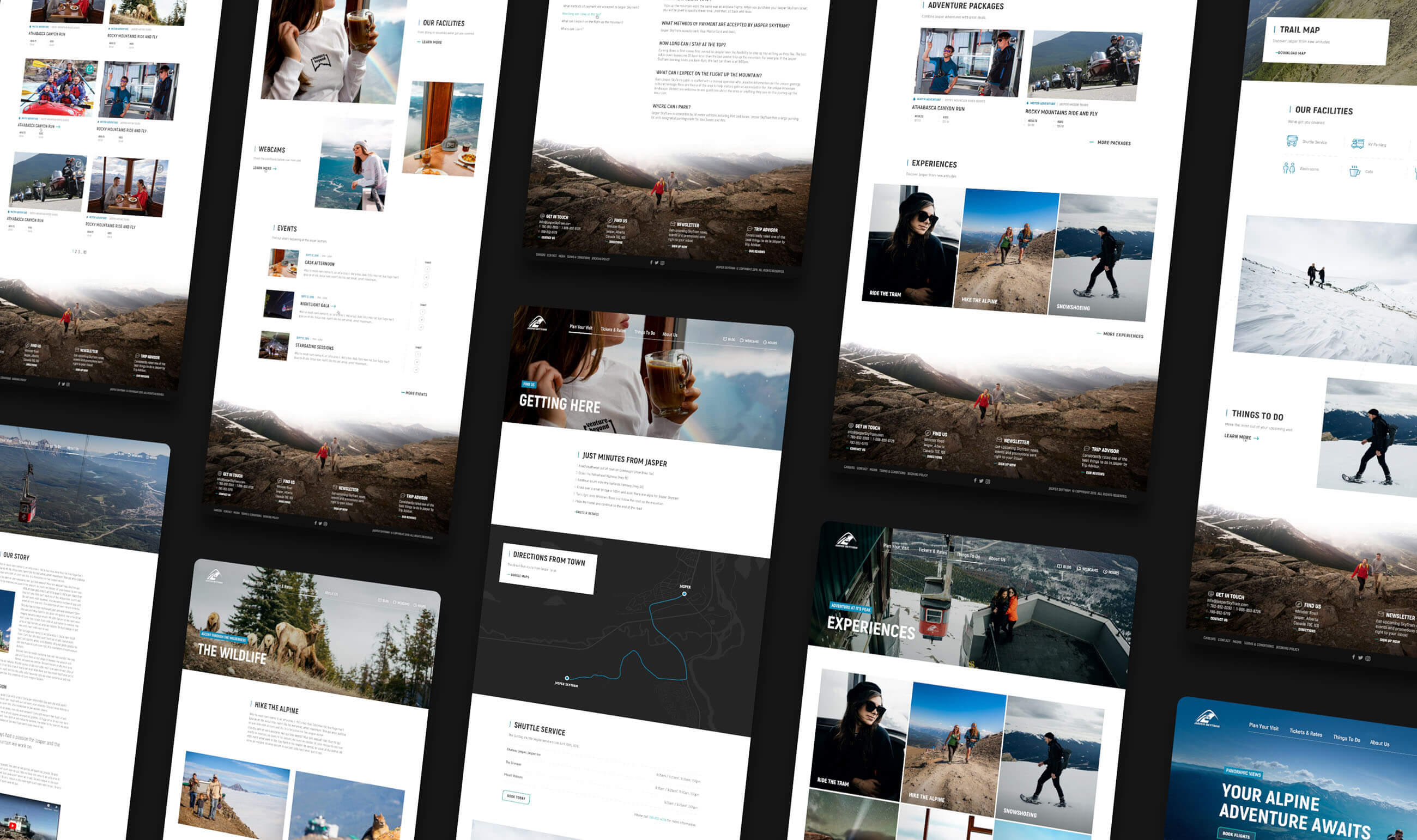
Task: Select 'Just Minutes From Jasper' heading
Action: coord(624,459)
